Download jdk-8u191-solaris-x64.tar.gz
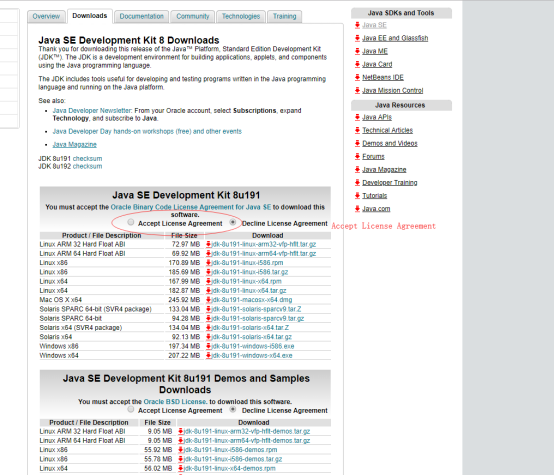Screen dimensions: 554x475 coord(252,337)
